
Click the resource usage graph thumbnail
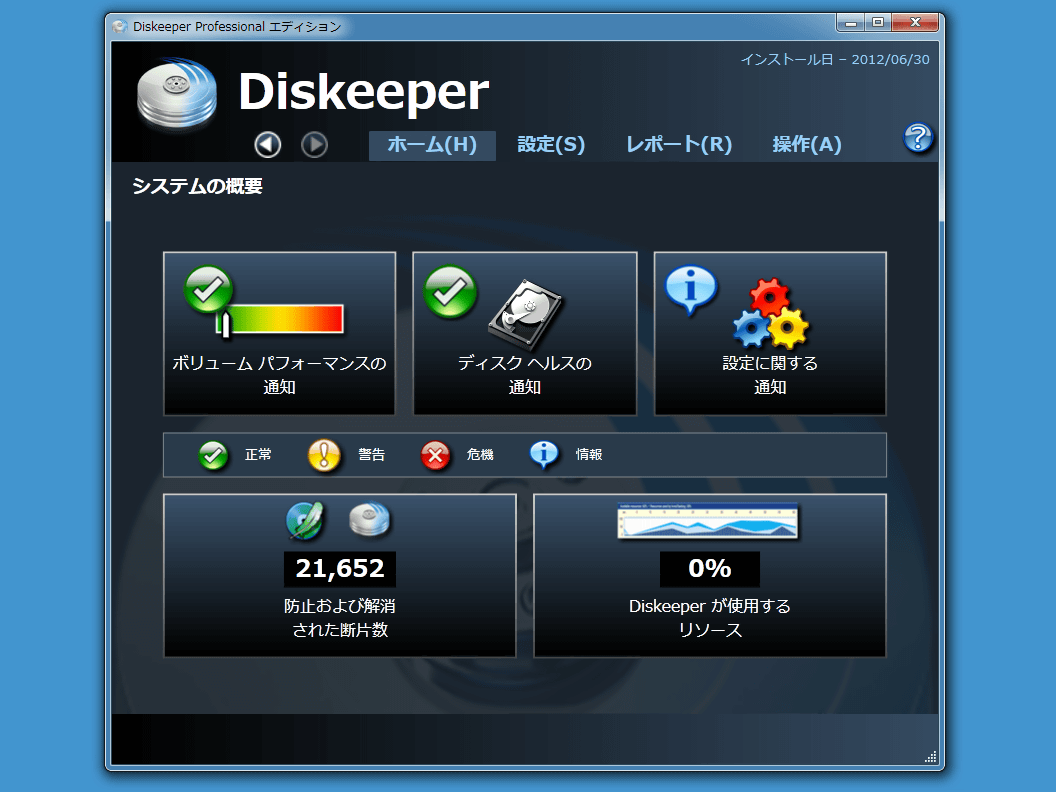708,521
